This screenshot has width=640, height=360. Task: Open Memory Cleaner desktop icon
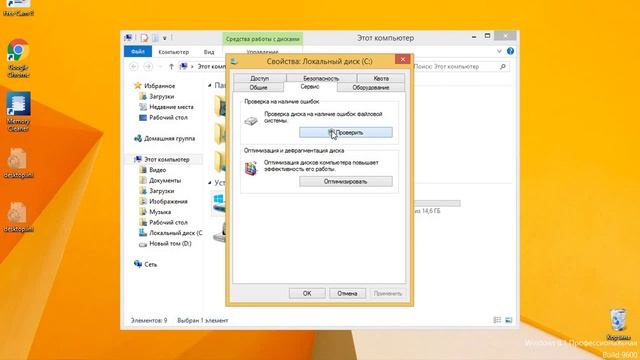click(18, 111)
